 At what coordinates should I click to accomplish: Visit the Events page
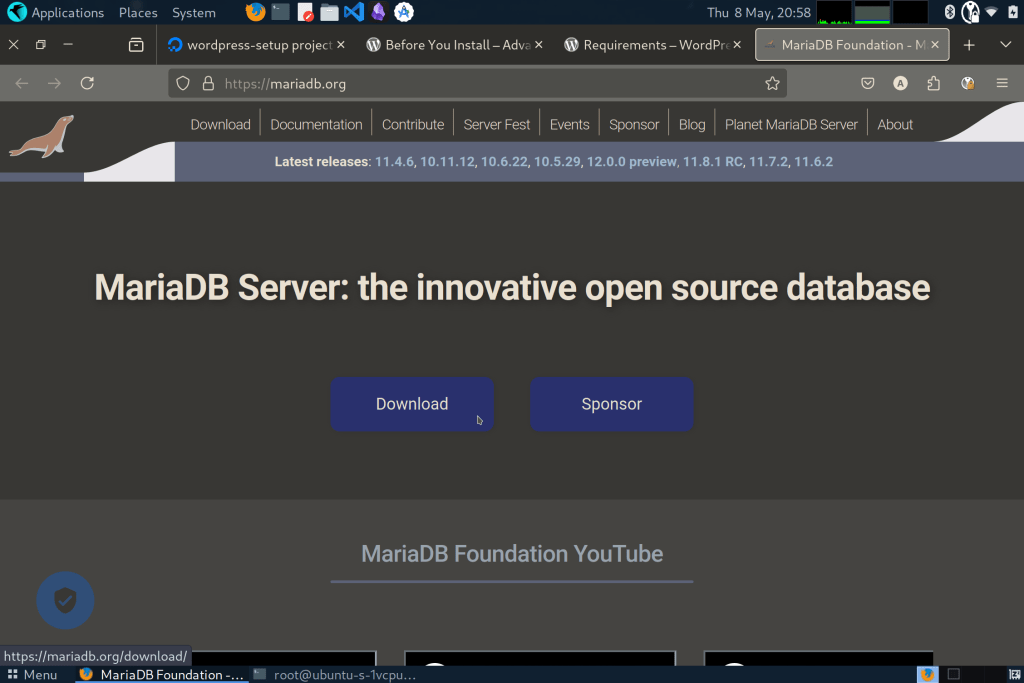point(569,124)
